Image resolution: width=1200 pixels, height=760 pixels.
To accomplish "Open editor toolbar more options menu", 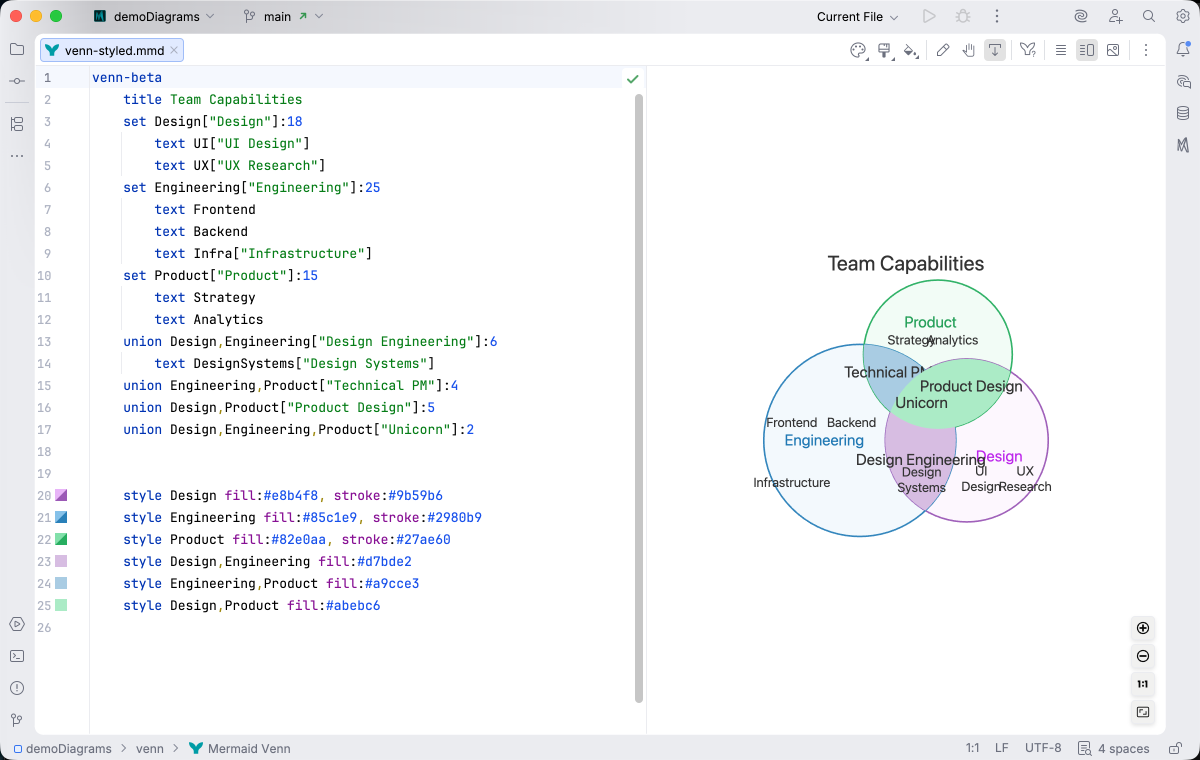I will [x=1146, y=50].
